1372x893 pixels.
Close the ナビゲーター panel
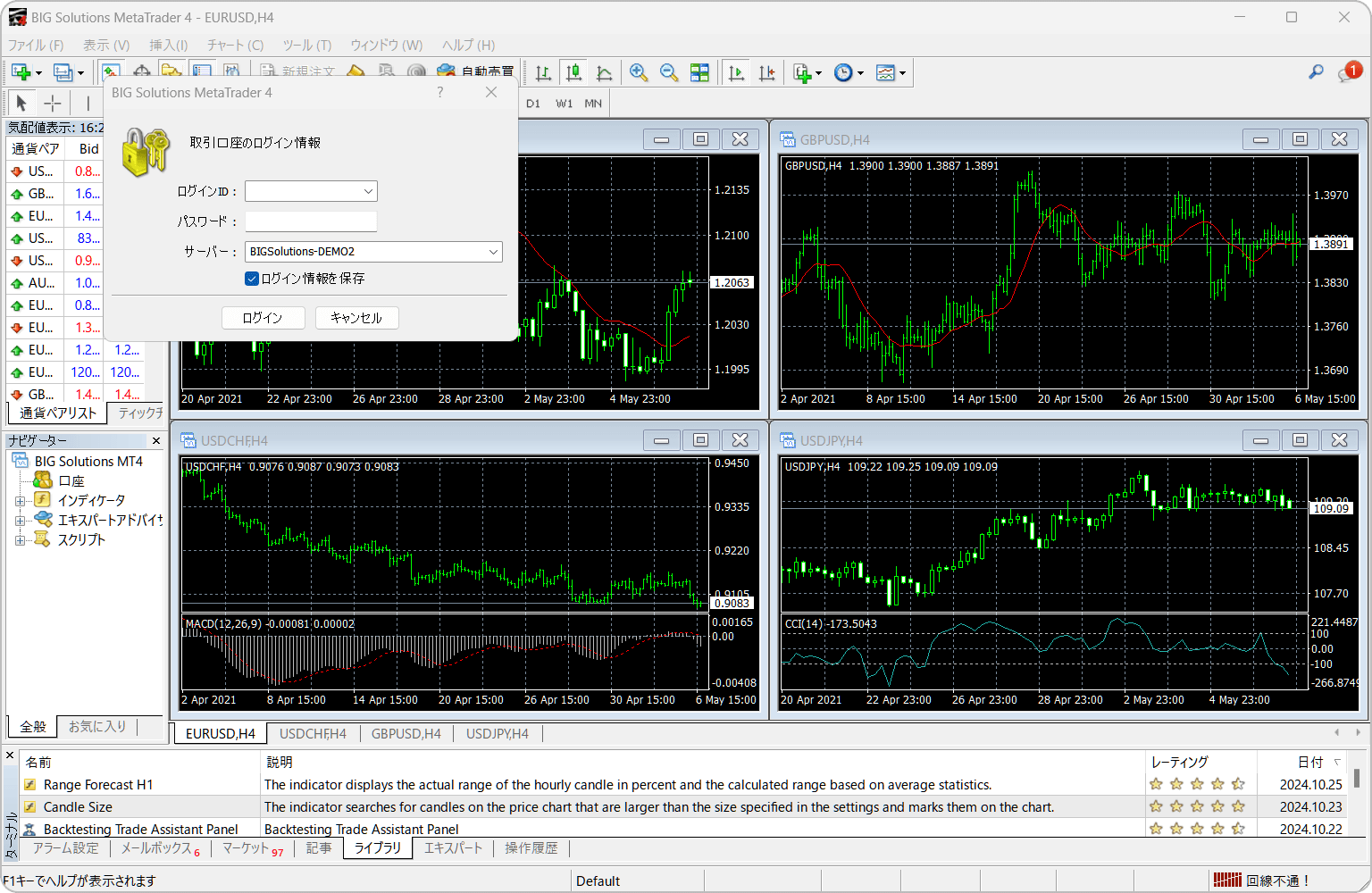tap(156, 440)
